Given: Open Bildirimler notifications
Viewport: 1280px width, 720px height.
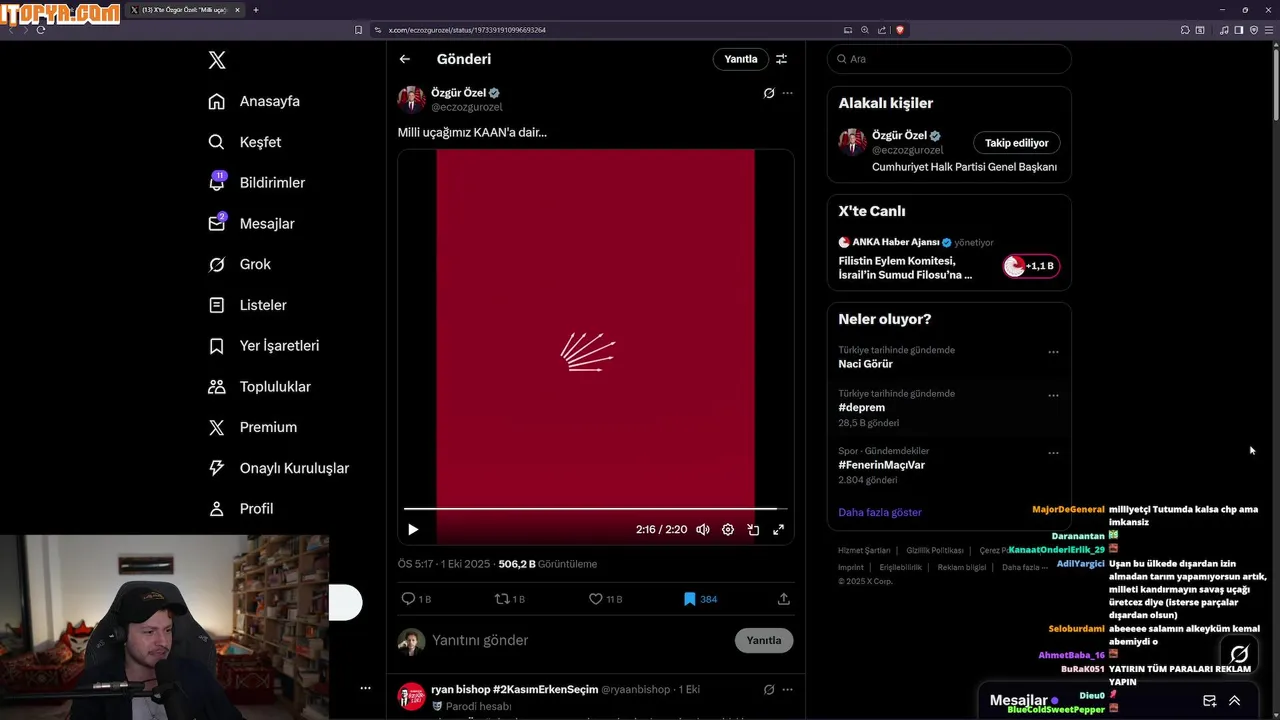Looking at the screenshot, I should coord(256,183).
